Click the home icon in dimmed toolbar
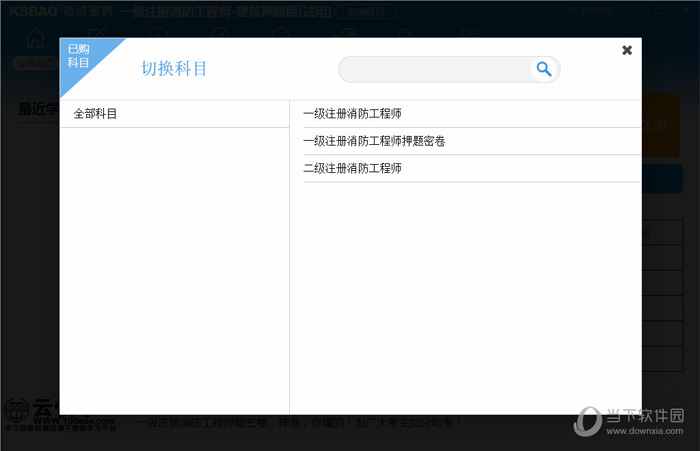Screen dimensions: 700x451 (36, 37)
